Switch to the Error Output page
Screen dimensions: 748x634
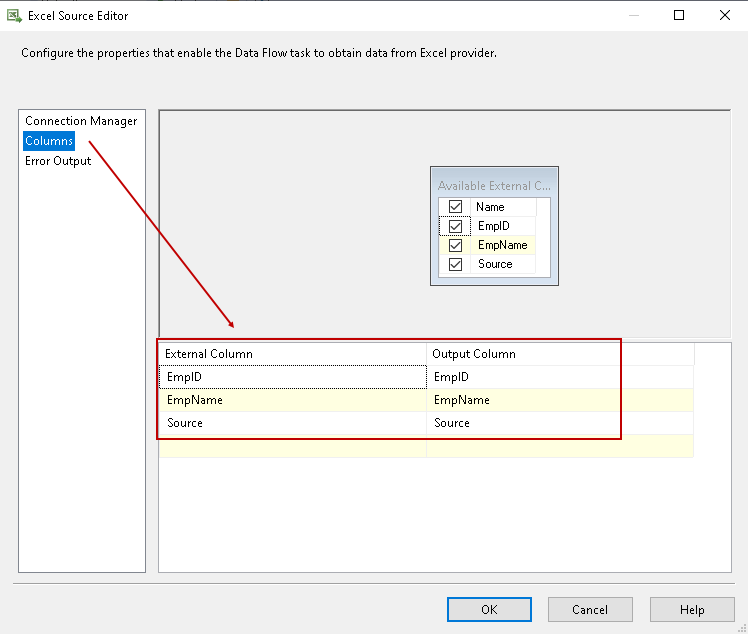pyautogui.click(x=58, y=161)
